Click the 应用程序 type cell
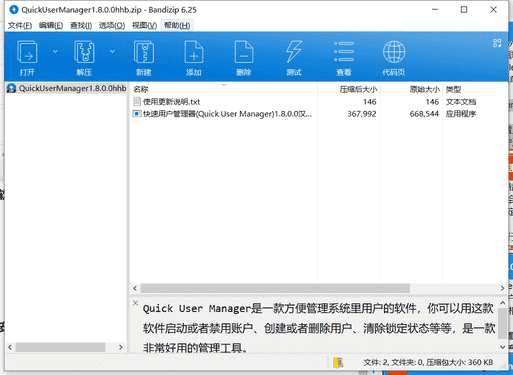The height and width of the screenshot is (375, 513). pos(461,114)
